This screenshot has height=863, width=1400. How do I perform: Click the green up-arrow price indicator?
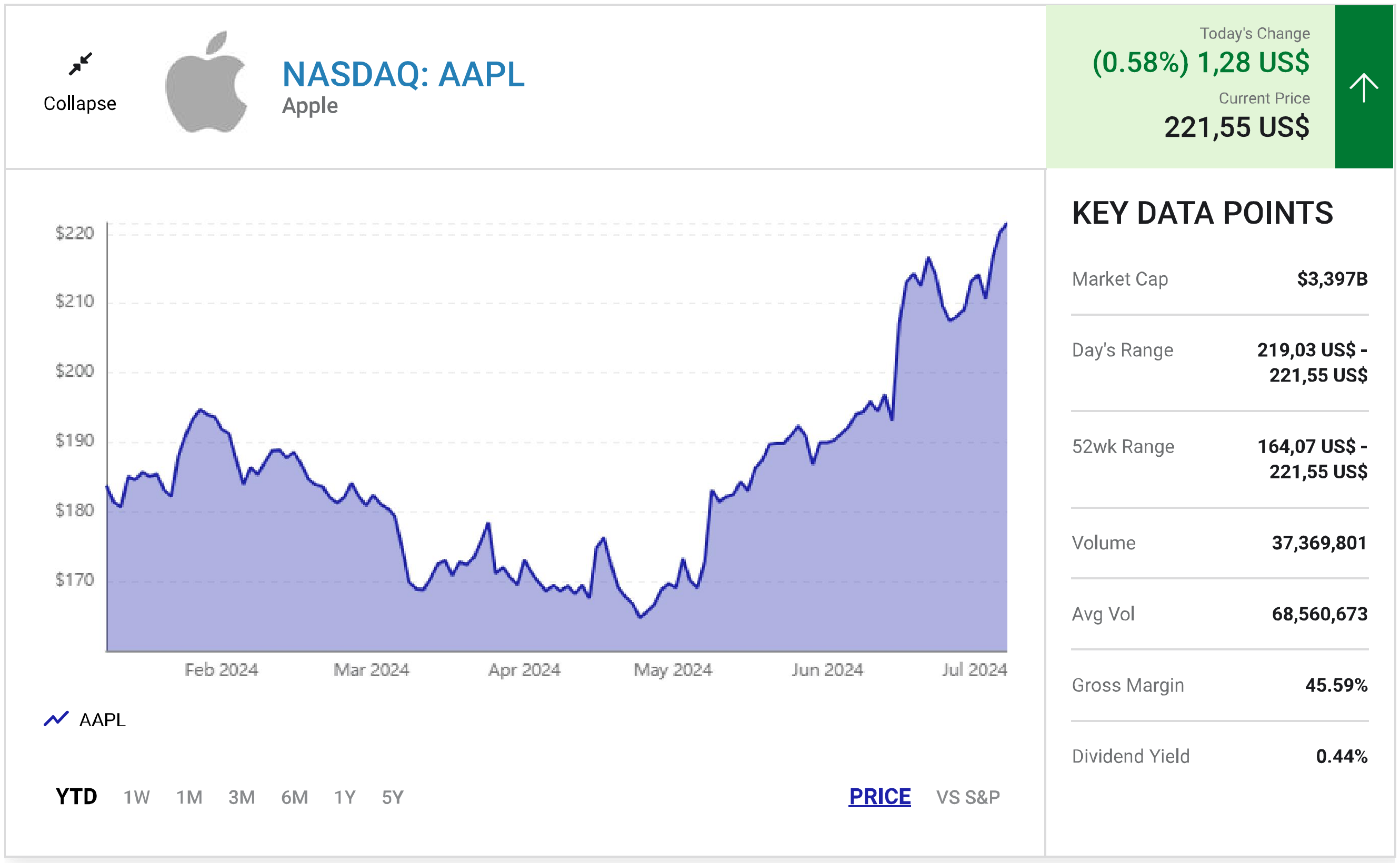coord(1364,87)
